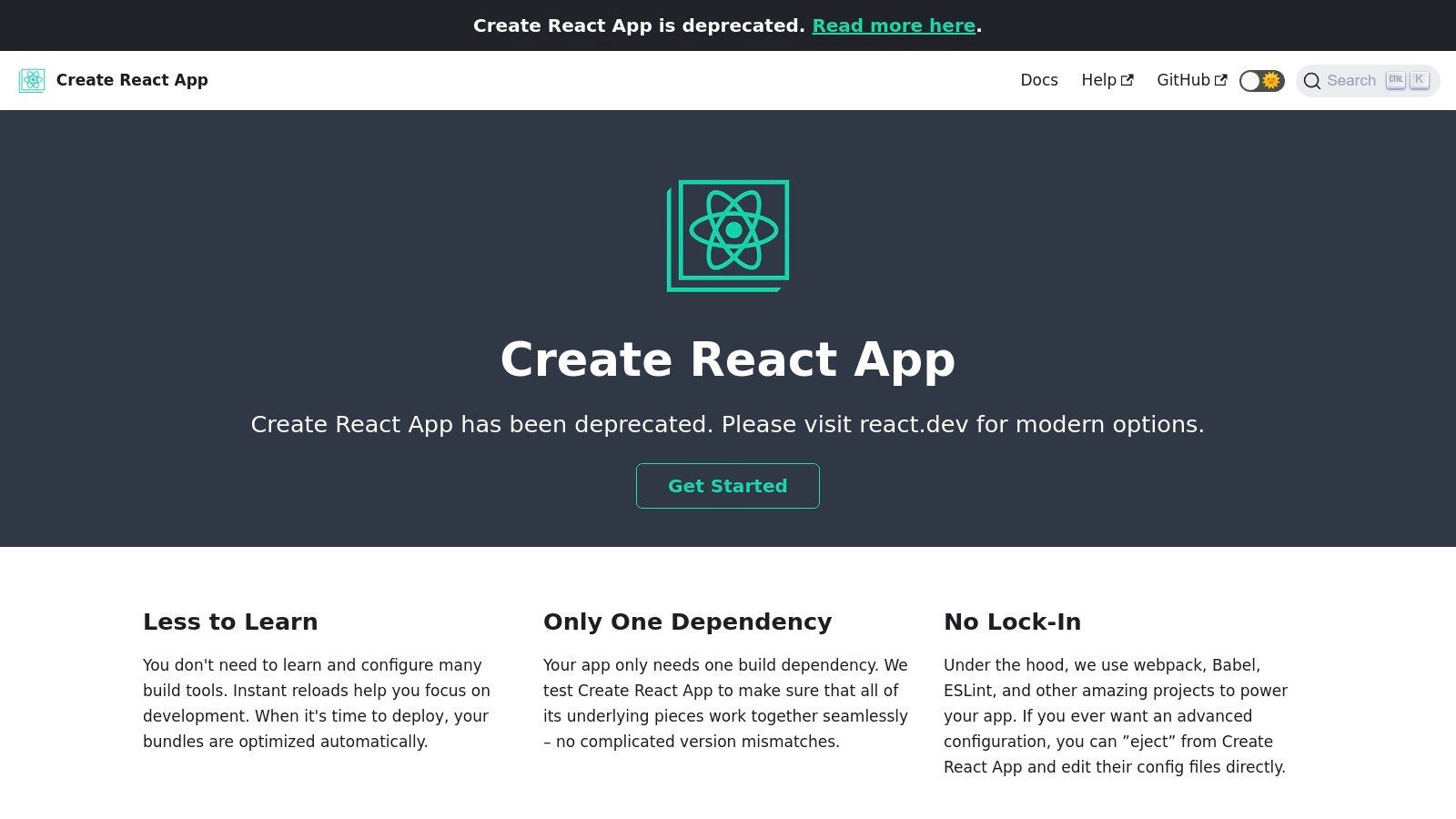Click the 'No Lock-In' heading
1456x819 pixels.
[x=1013, y=622]
